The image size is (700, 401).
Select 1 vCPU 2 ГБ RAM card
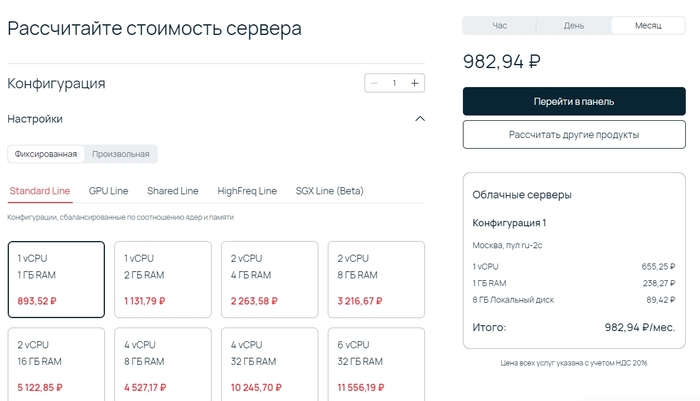pyautogui.click(x=162, y=279)
